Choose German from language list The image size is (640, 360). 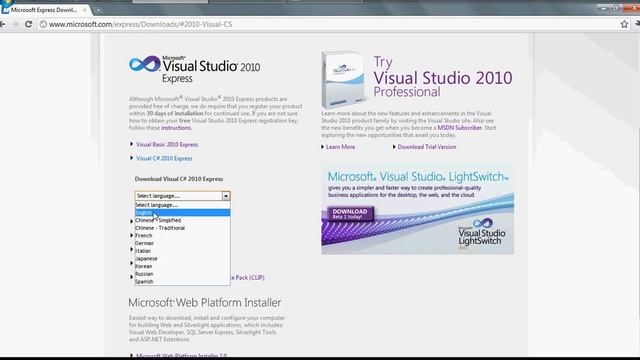click(x=182, y=243)
